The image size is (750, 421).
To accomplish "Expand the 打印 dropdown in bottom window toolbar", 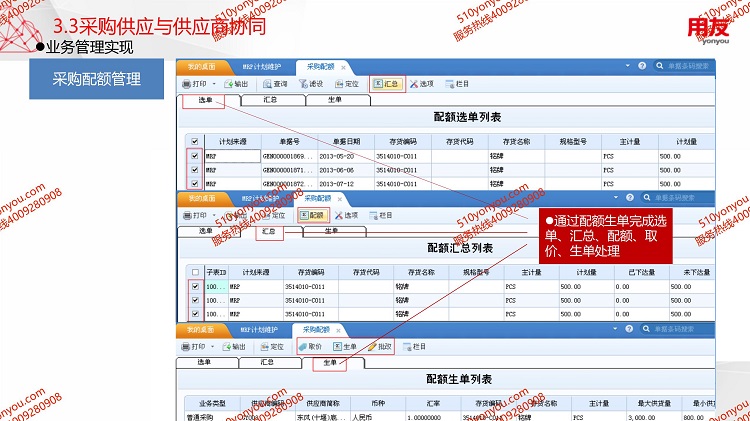I will pos(212,347).
